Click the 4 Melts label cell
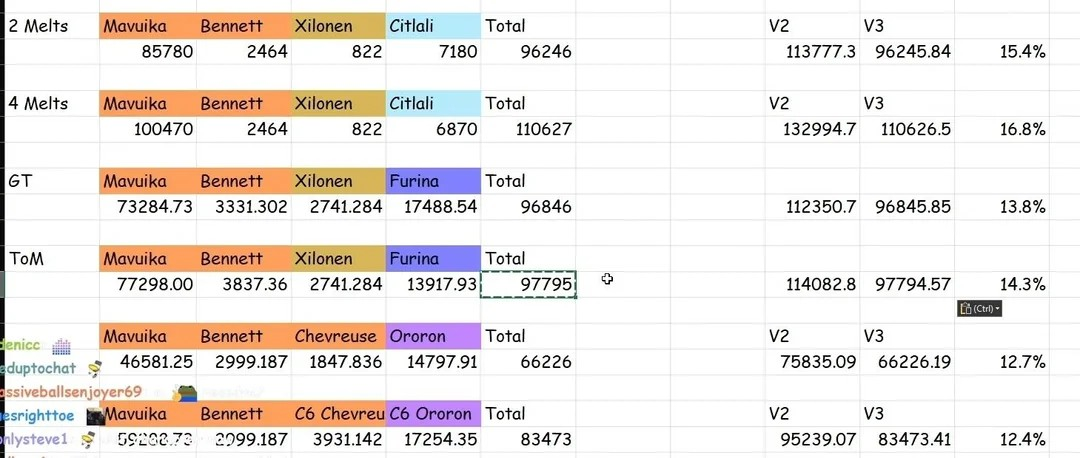 click(52, 104)
